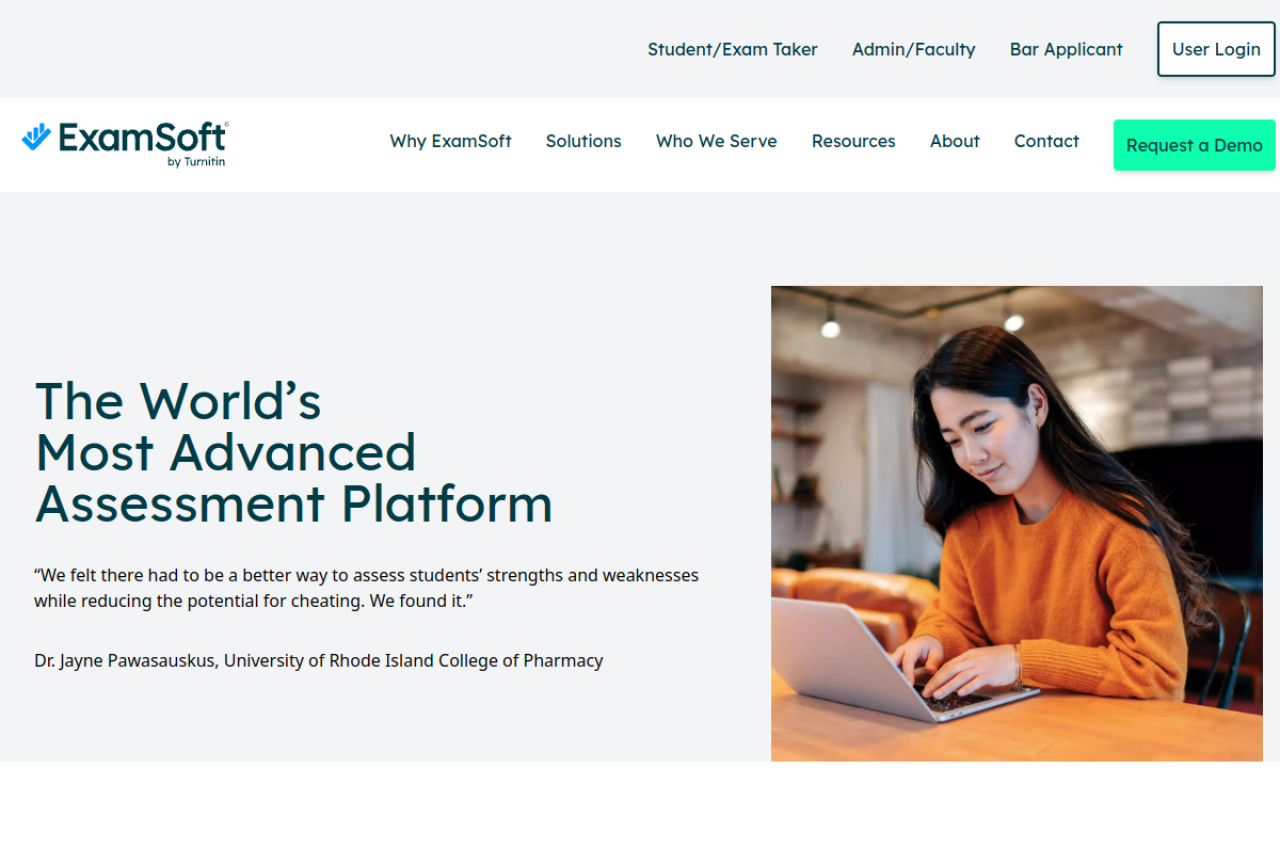Open the Resources navigation menu
The height and width of the screenshot is (853, 1280).
[853, 141]
